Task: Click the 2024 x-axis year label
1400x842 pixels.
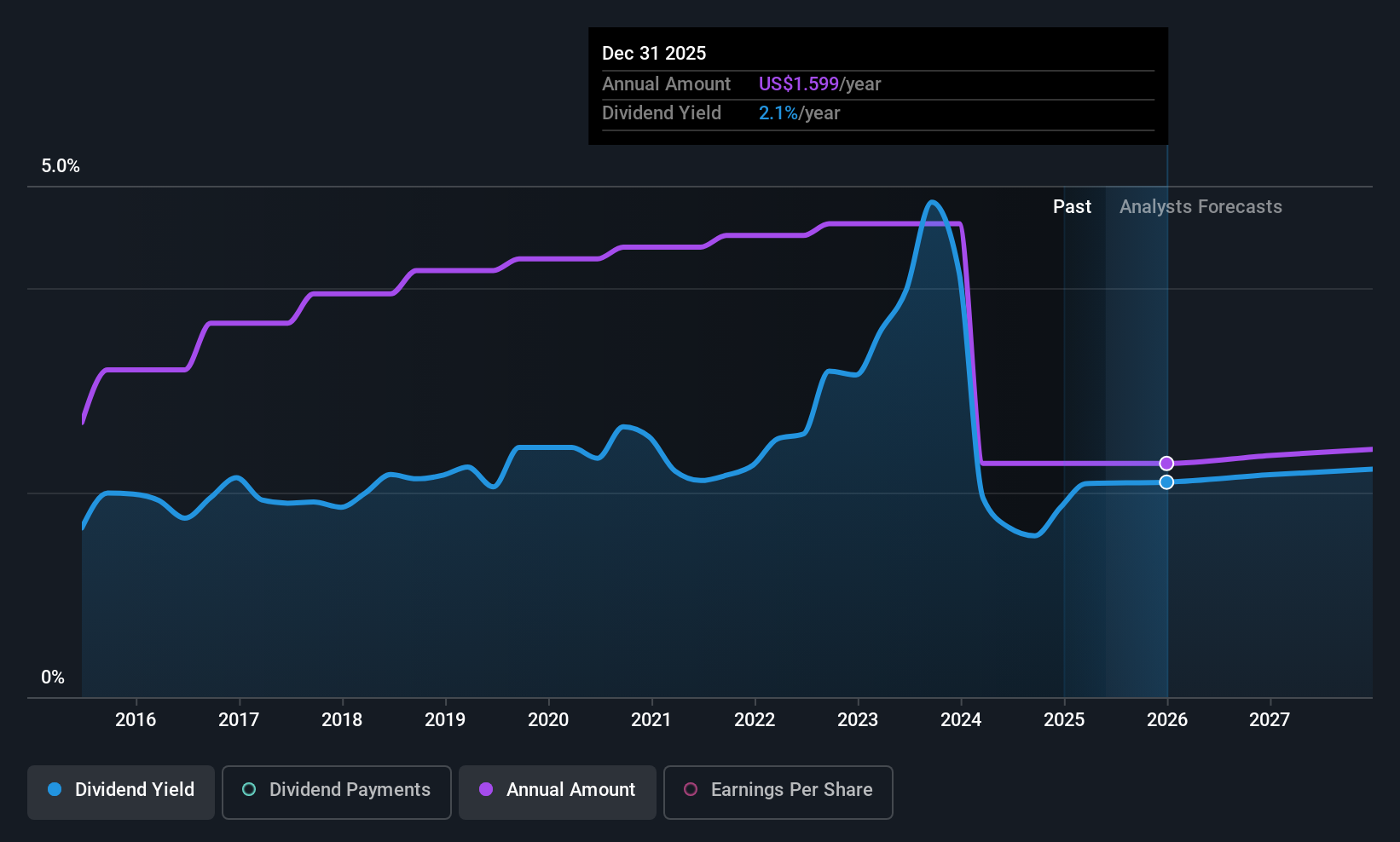Action: click(x=961, y=720)
